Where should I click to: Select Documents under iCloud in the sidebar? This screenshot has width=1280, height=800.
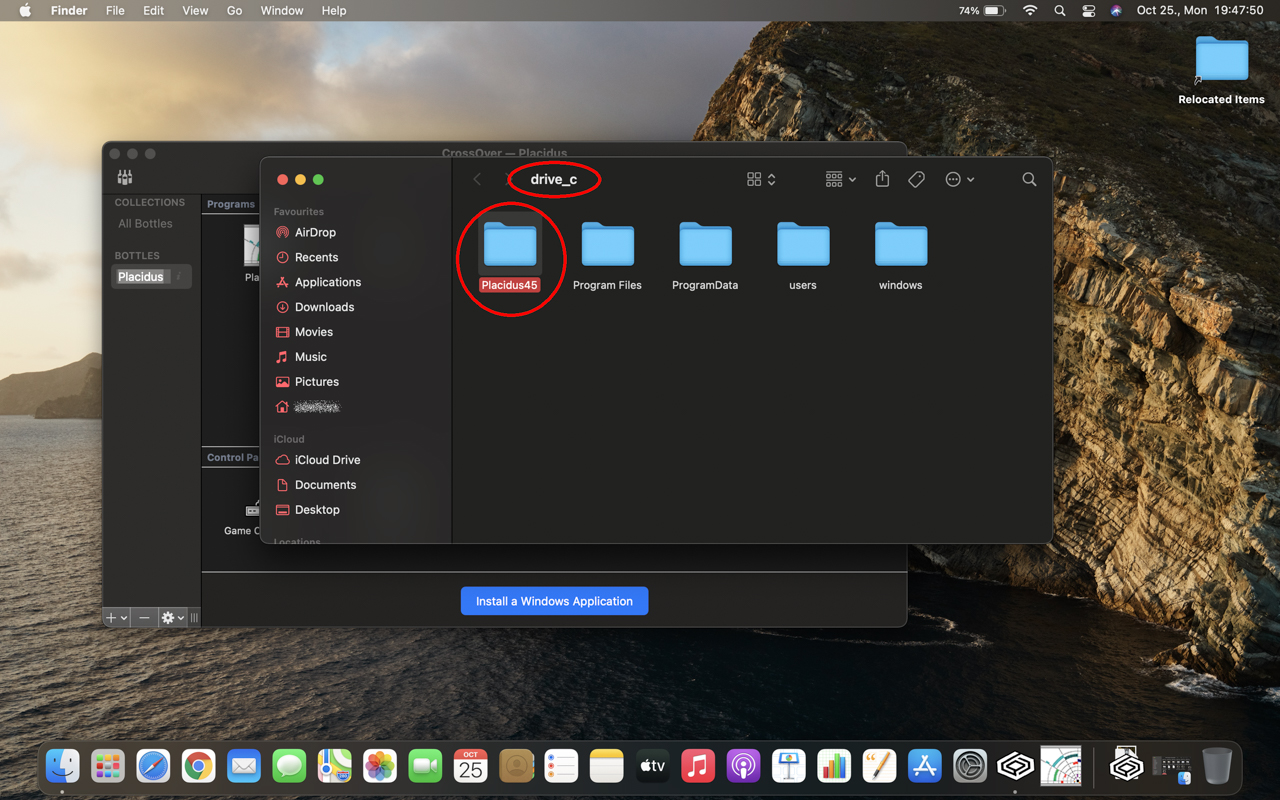[315, 485]
